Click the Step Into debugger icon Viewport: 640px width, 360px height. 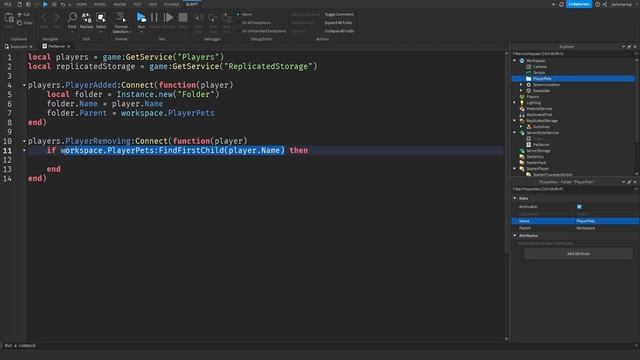click(x=199, y=18)
